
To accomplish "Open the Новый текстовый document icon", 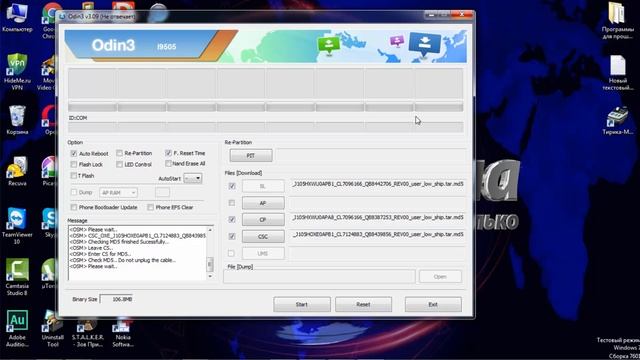I will pos(618,73).
